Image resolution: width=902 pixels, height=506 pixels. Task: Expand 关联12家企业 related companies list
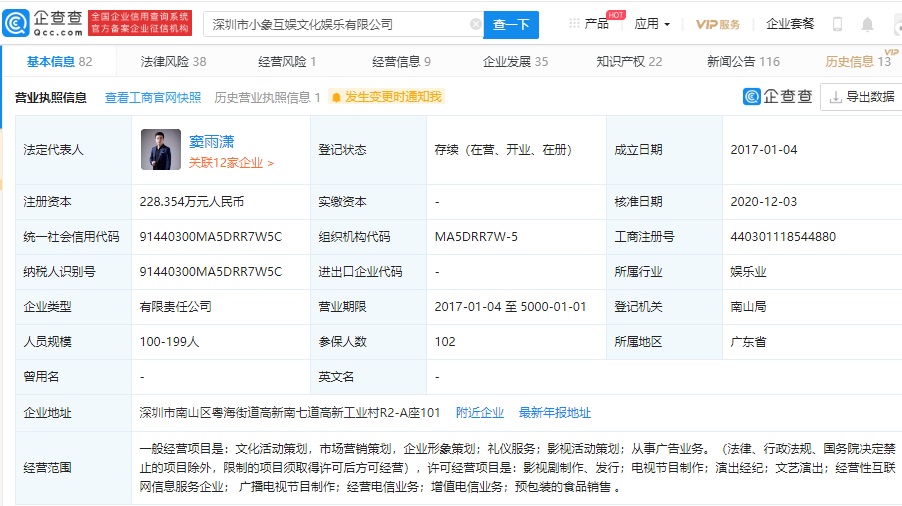tap(231, 162)
